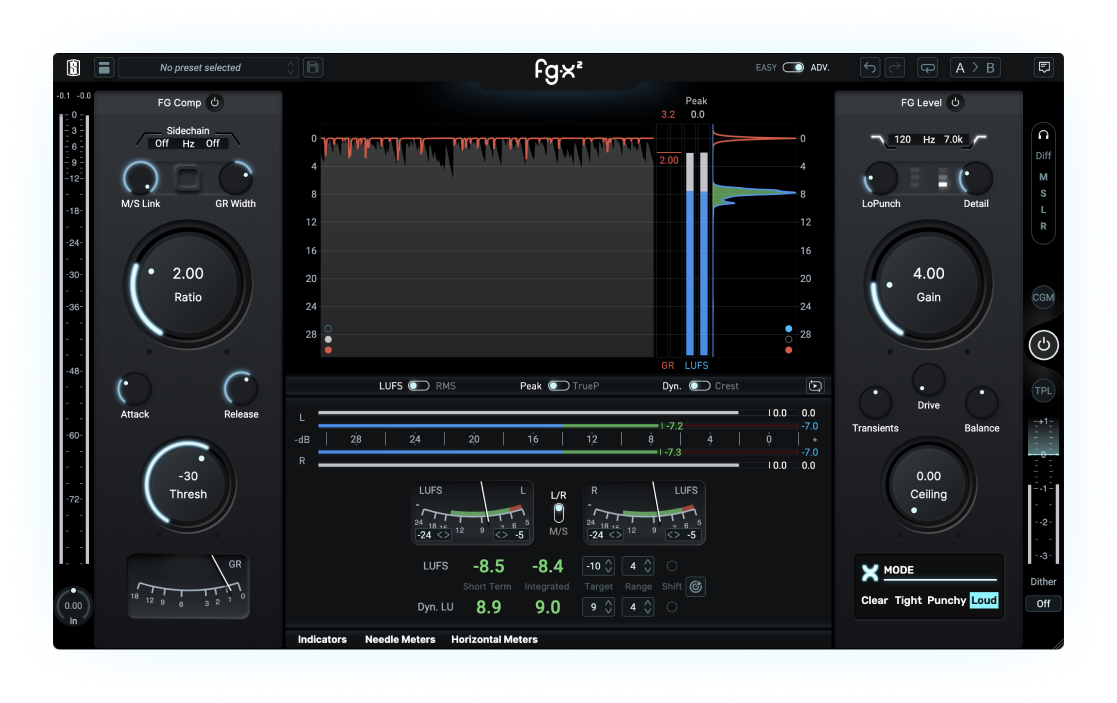Toggle Peak / TrueP switch
The image size is (1117, 703).
point(558,386)
